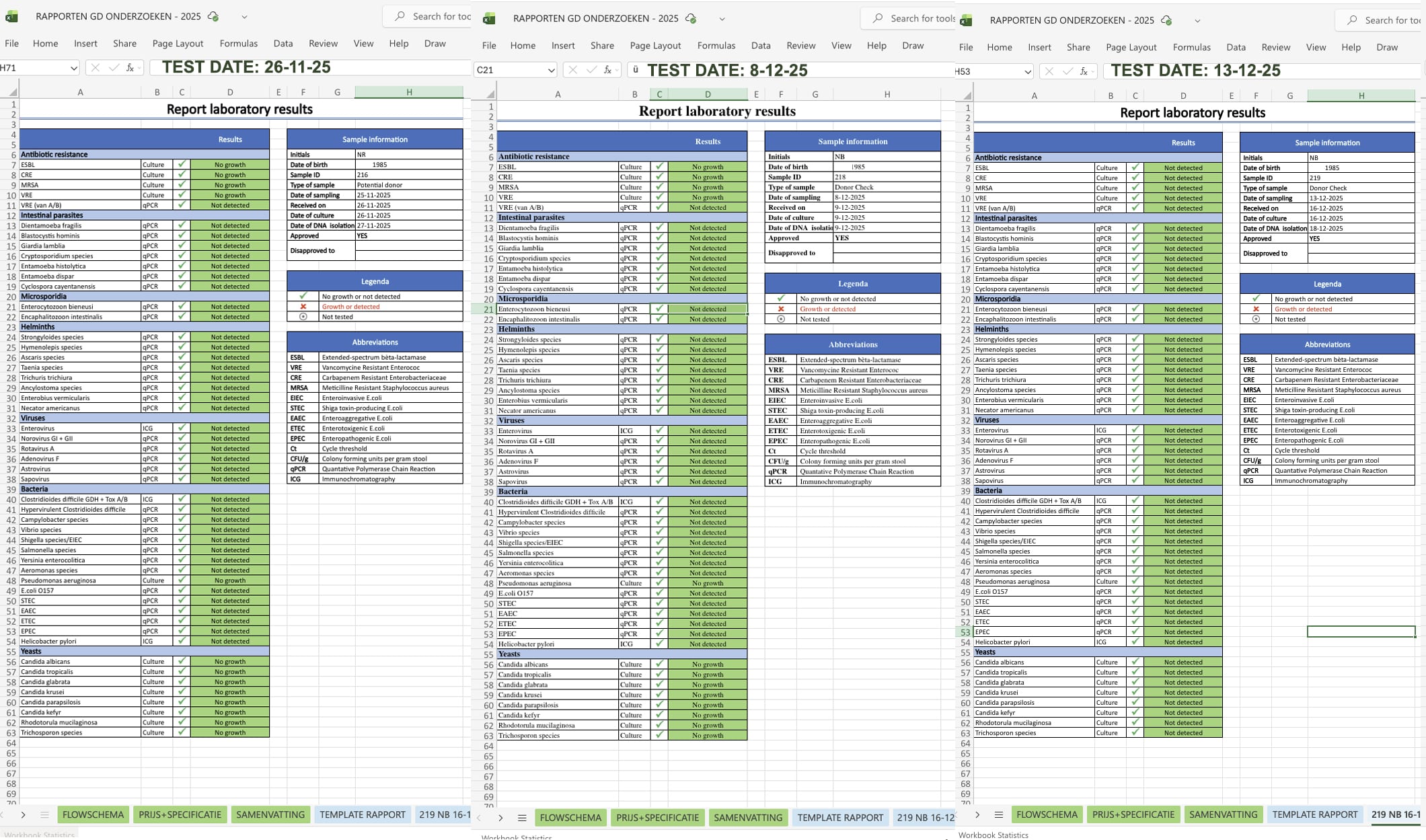
Task: Click the fx Insert Function icon beside Name Box C21
Action: click(608, 70)
